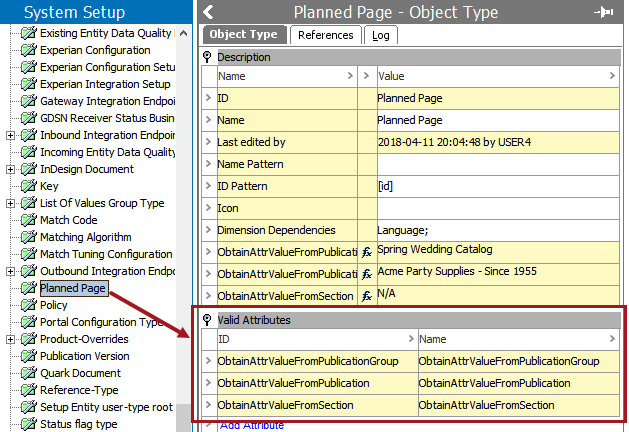
Task: Click the ObtainAttrValueFromPublication ID cell in Valid Attributes
Action: [x=317, y=383]
